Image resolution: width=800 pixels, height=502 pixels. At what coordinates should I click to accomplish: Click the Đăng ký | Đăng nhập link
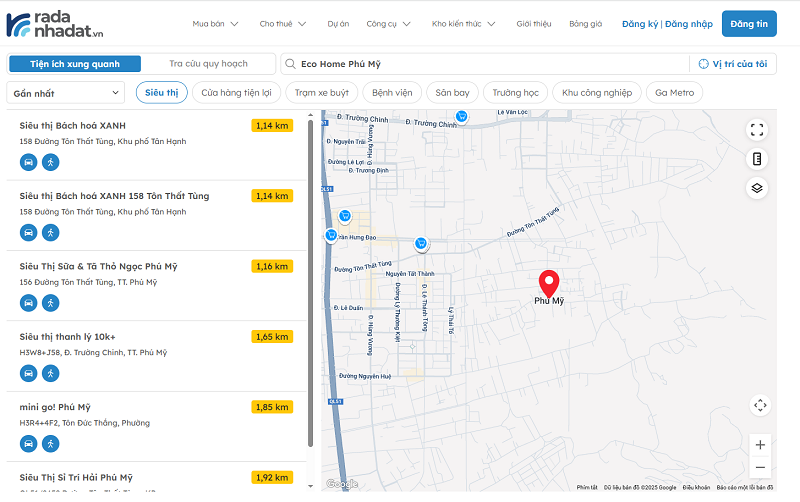tap(667, 24)
